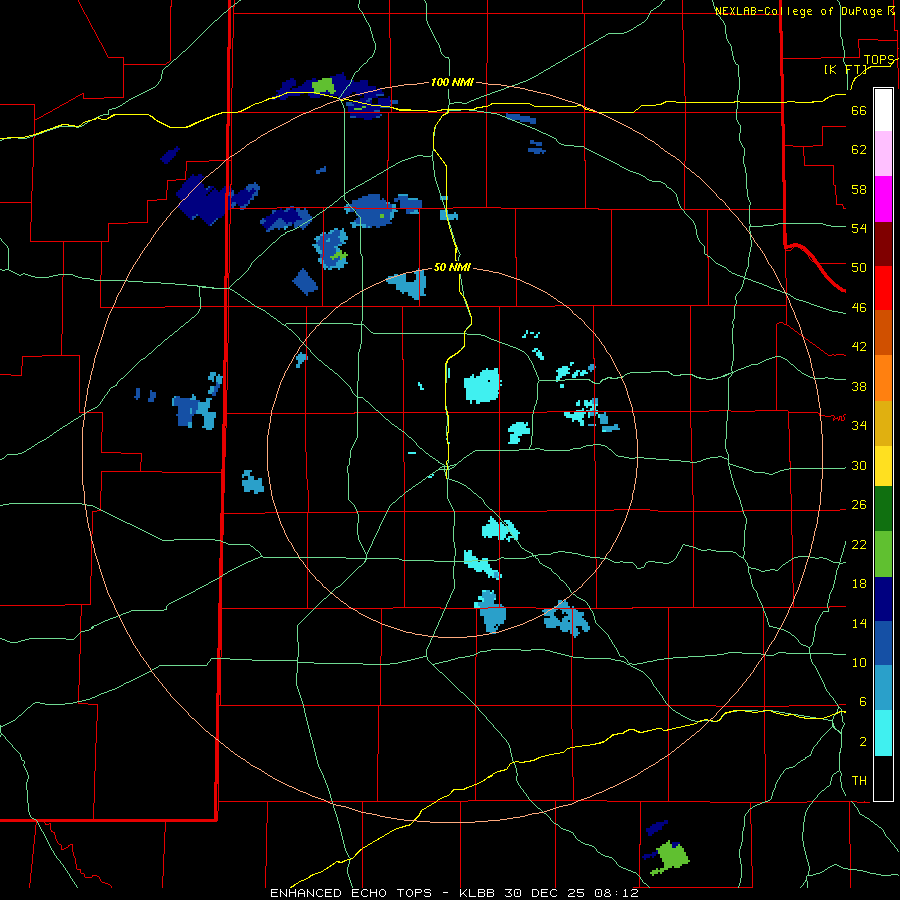This screenshot has height=900, width=900.
Task: Click the 50 NMI range ring label
Action: pyautogui.click(x=452, y=267)
